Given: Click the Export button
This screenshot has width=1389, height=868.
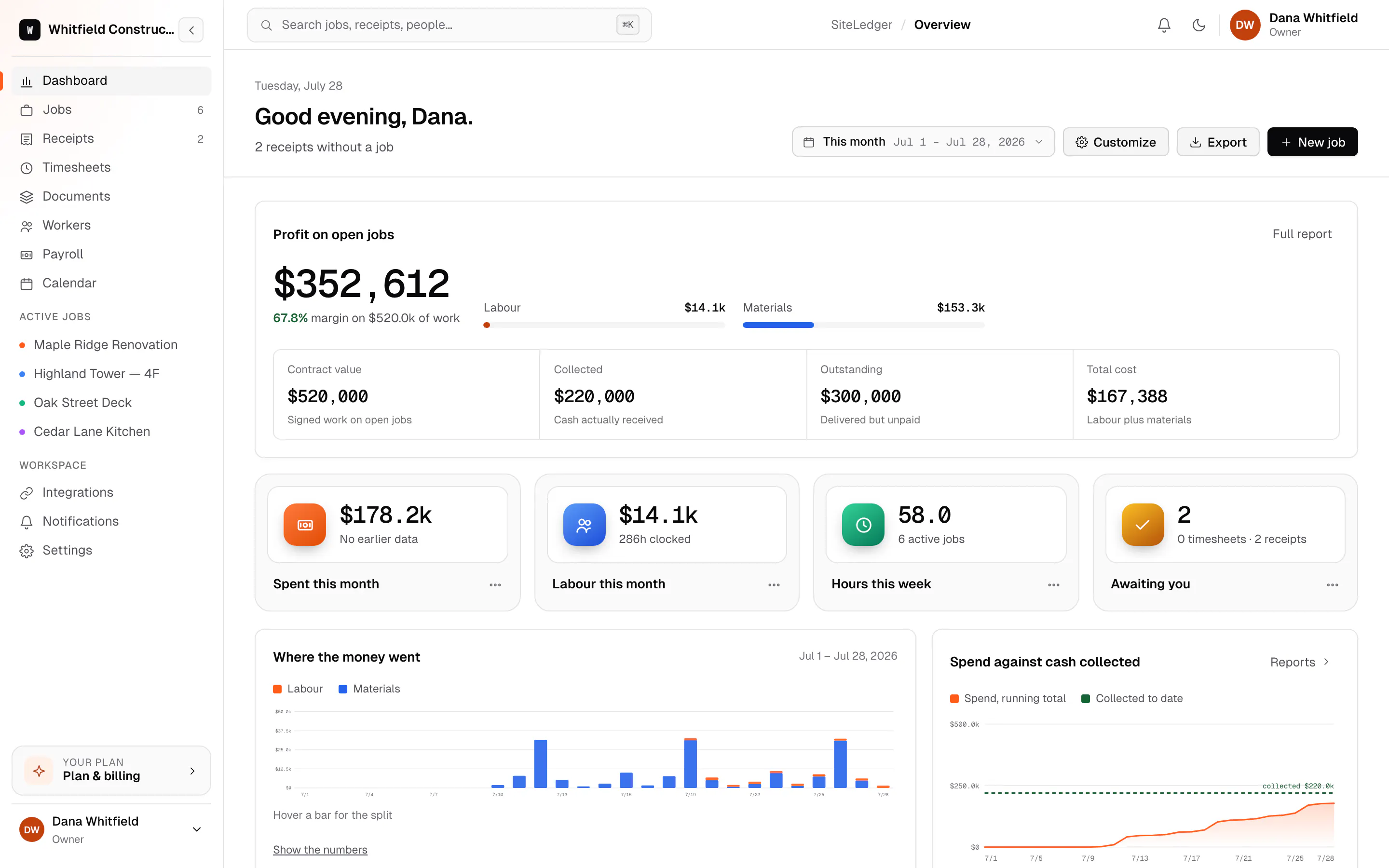Looking at the screenshot, I should coord(1218,142).
